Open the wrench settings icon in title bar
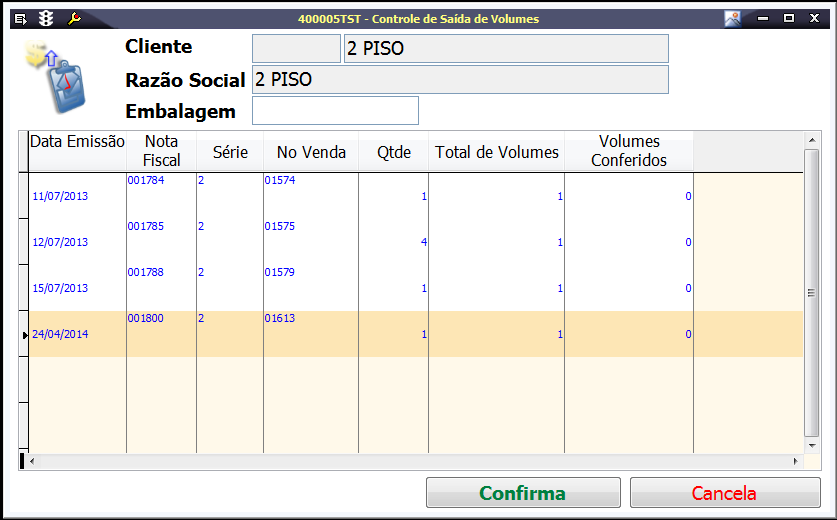837x520 pixels. 74,19
